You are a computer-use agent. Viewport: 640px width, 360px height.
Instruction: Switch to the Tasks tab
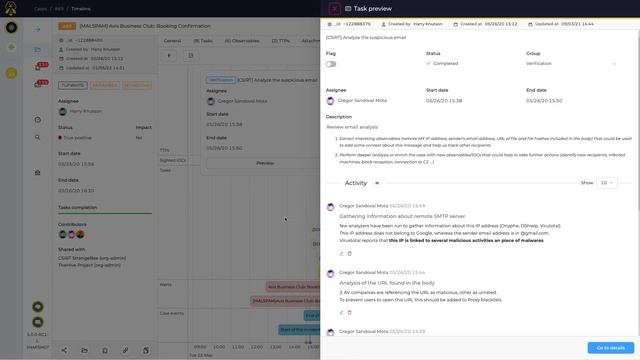coord(203,41)
